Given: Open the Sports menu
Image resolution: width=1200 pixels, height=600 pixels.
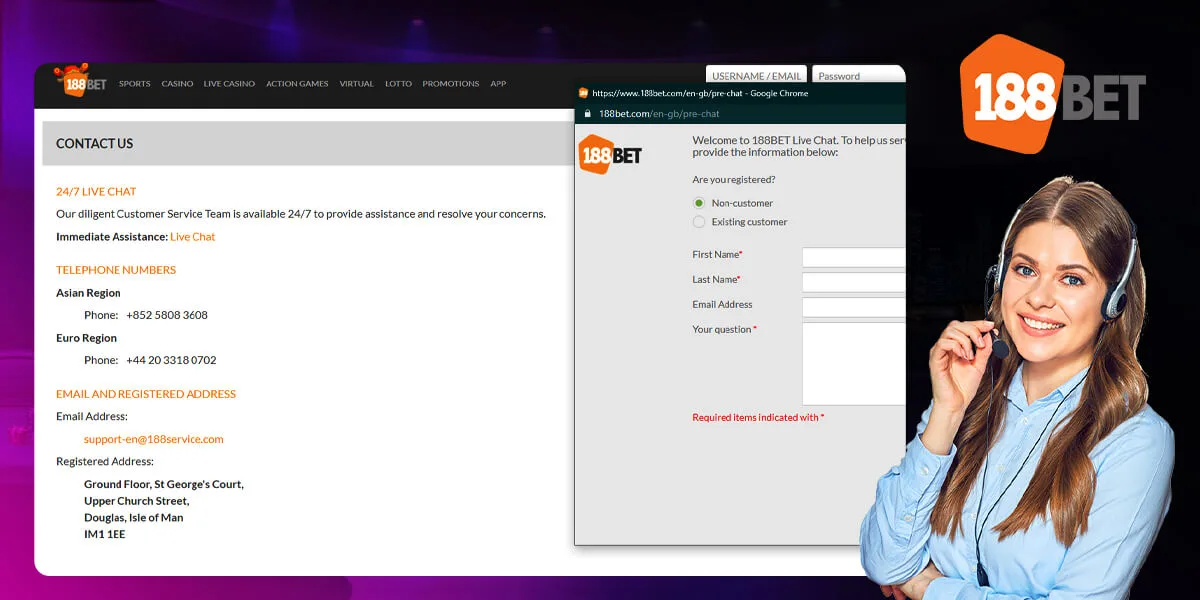Looking at the screenshot, I should tap(134, 84).
